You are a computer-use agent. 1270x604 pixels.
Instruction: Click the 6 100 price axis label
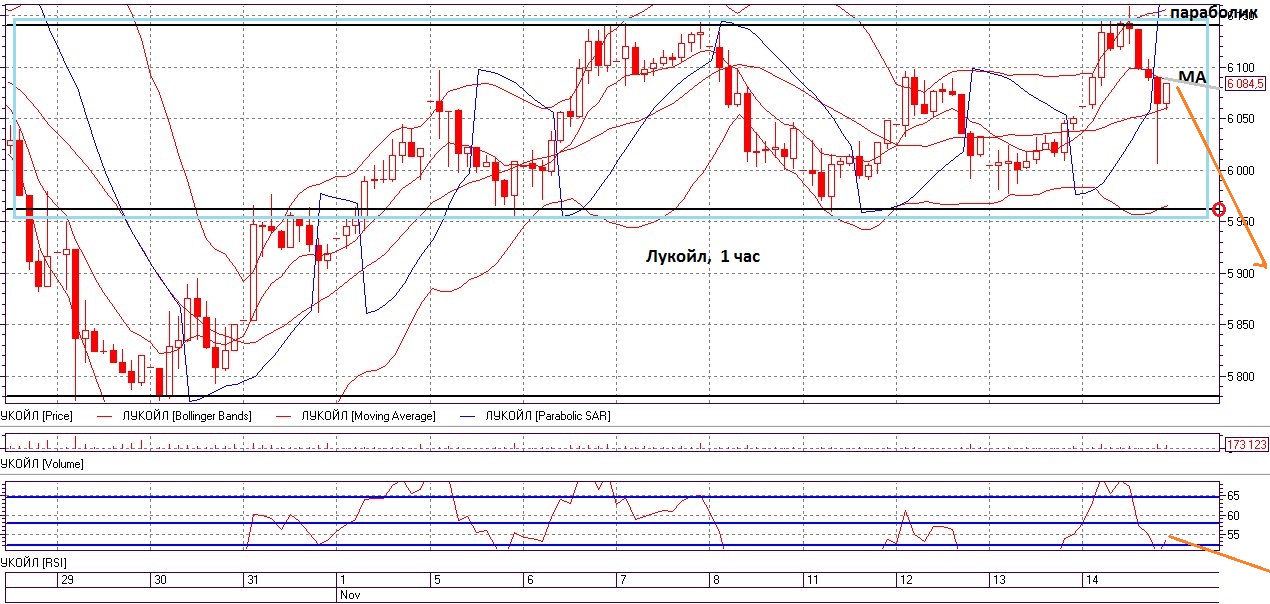coord(1239,67)
